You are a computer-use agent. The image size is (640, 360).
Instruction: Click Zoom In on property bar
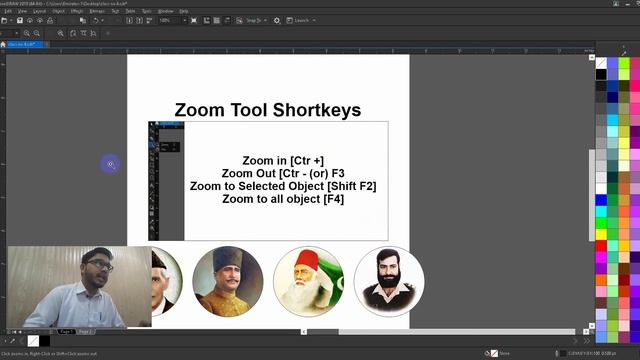pyautogui.click(x=27, y=33)
